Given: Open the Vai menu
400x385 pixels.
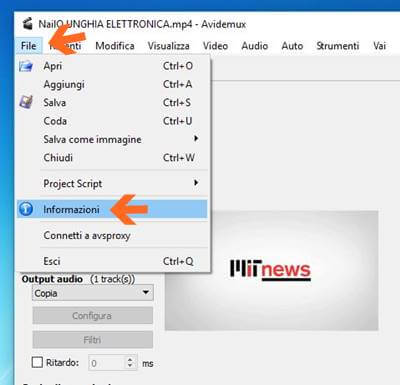Looking at the screenshot, I should point(379,46).
